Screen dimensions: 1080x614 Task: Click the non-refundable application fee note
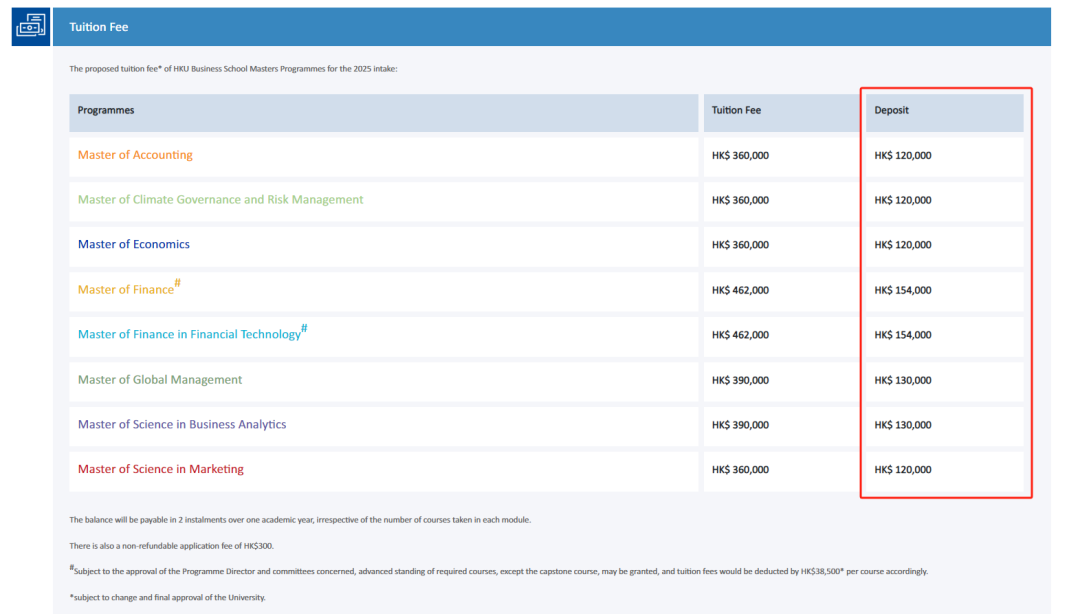point(172,546)
